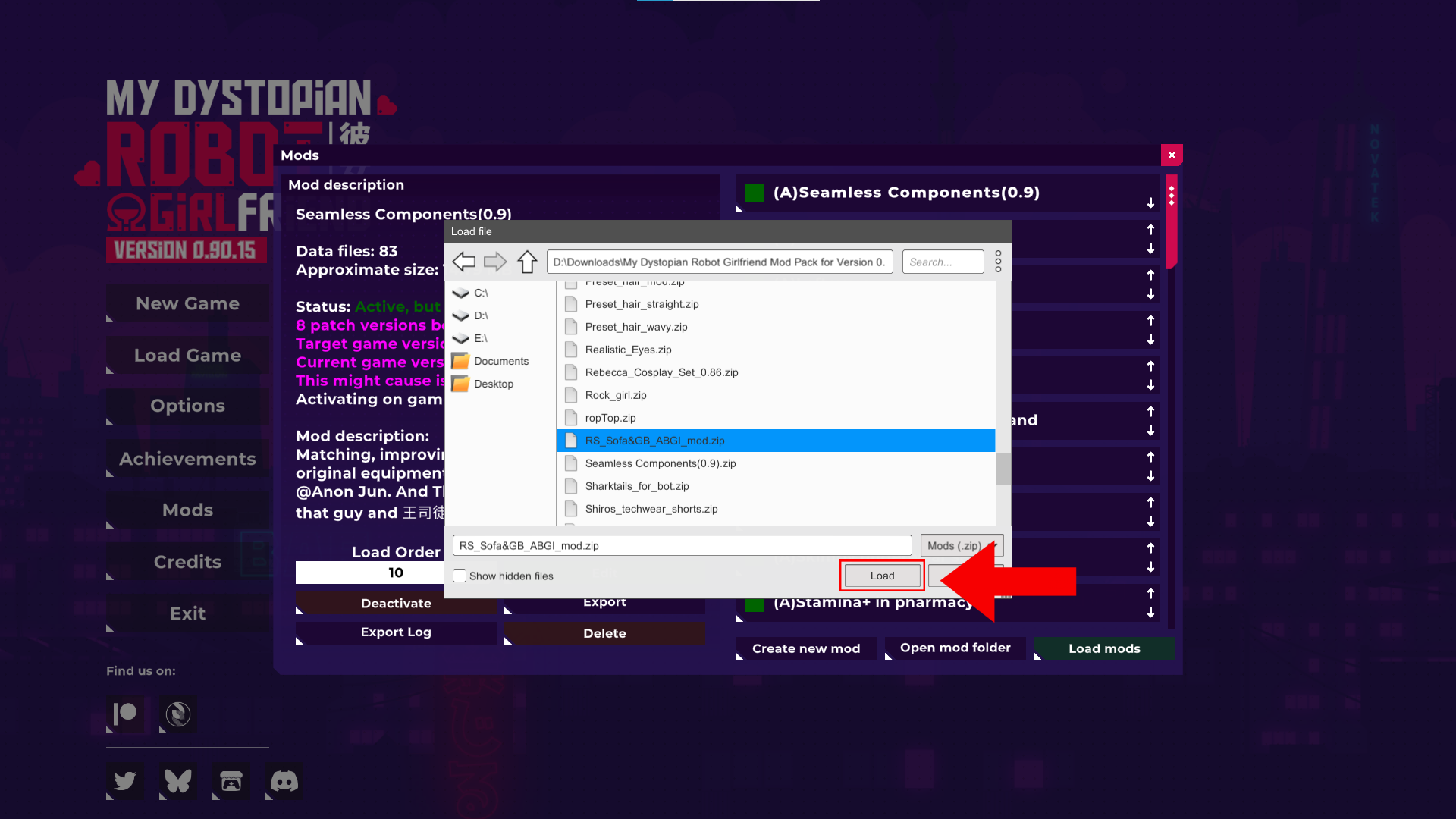The height and width of the screenshot is (819, 1456).
Task: Open Mods main menu item
Action: point(187,510)
